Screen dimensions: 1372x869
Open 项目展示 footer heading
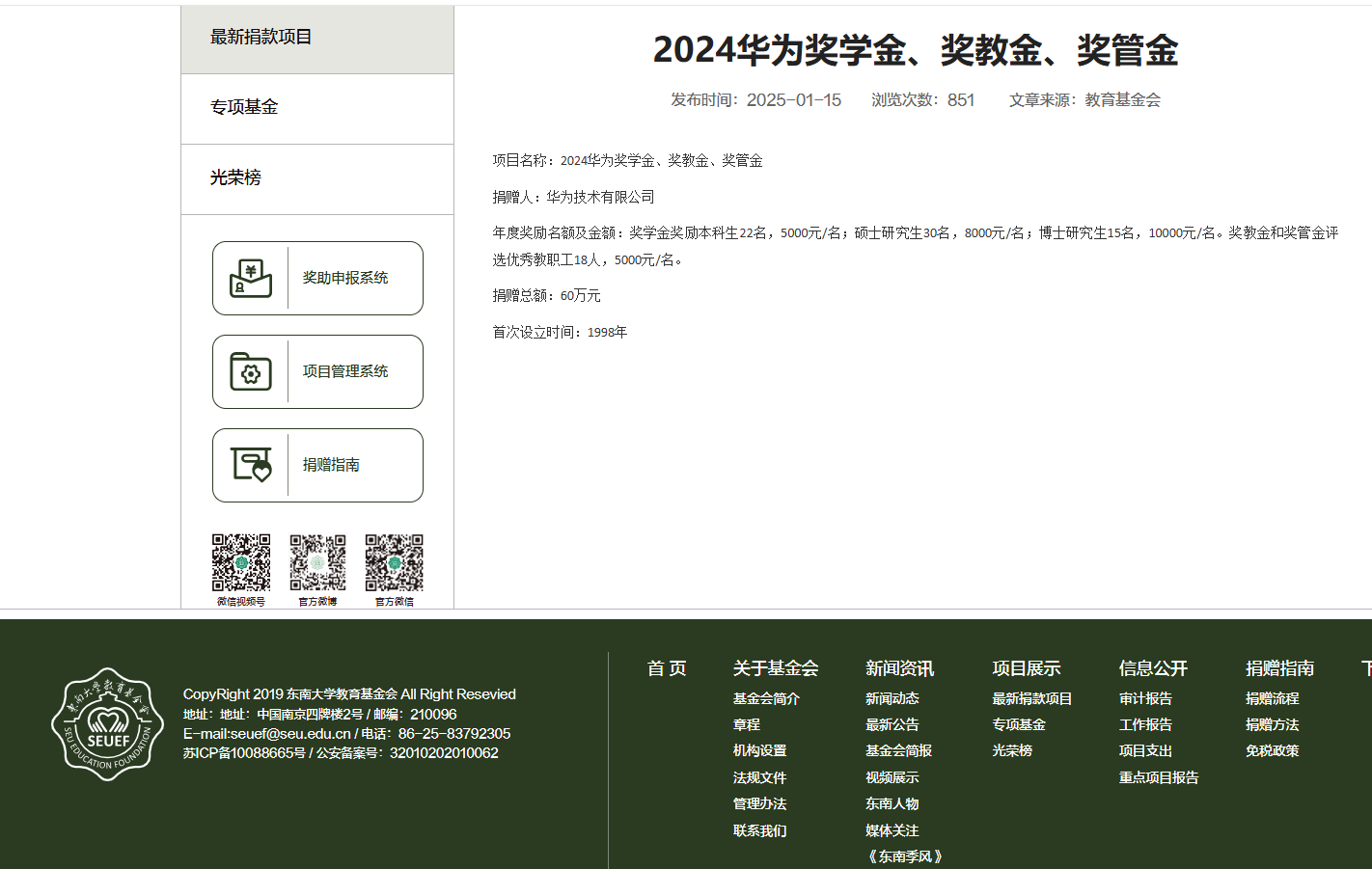pos(1027,668)
